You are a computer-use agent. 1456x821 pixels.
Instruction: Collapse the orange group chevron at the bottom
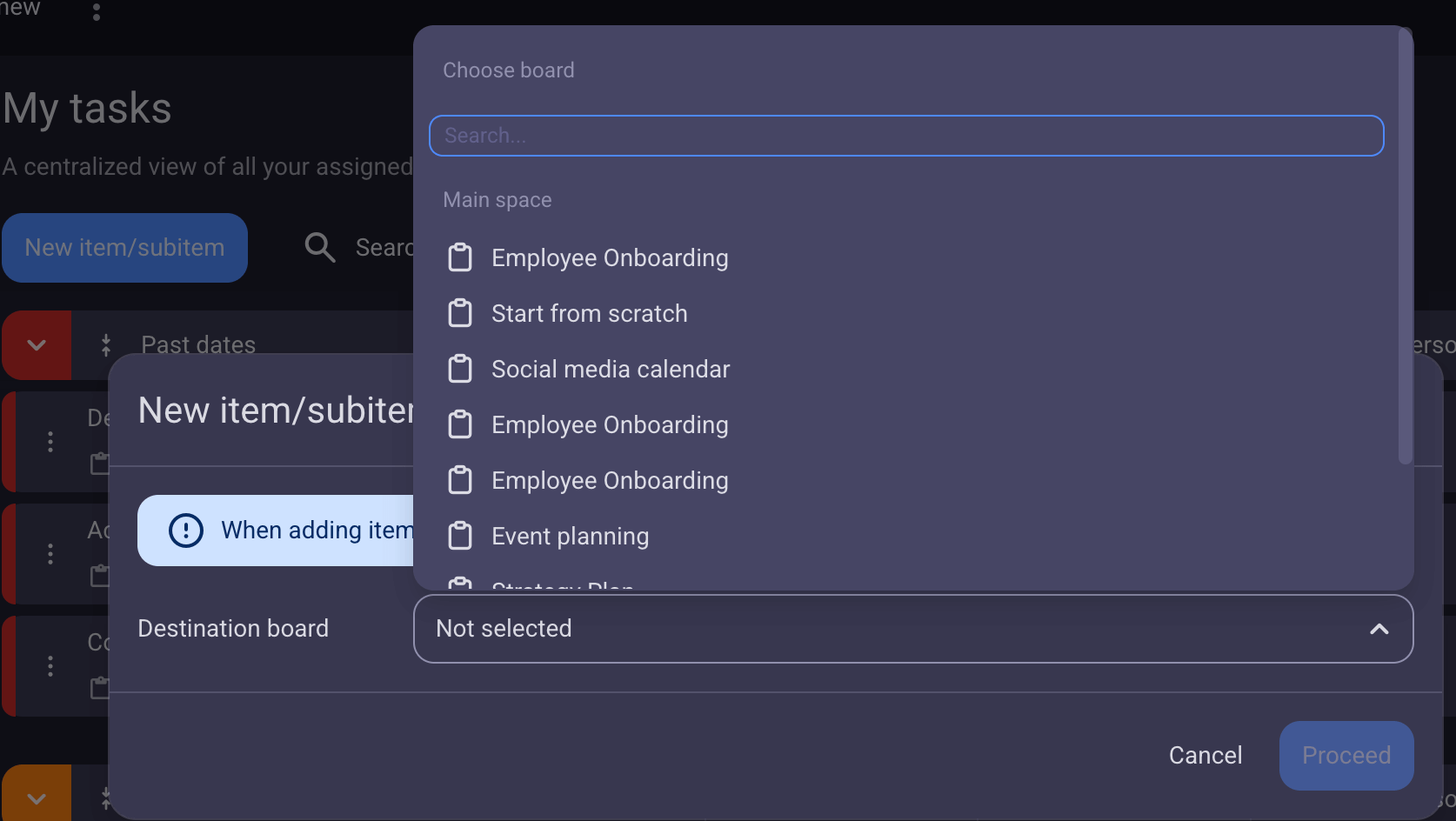[x=37, y=798]
